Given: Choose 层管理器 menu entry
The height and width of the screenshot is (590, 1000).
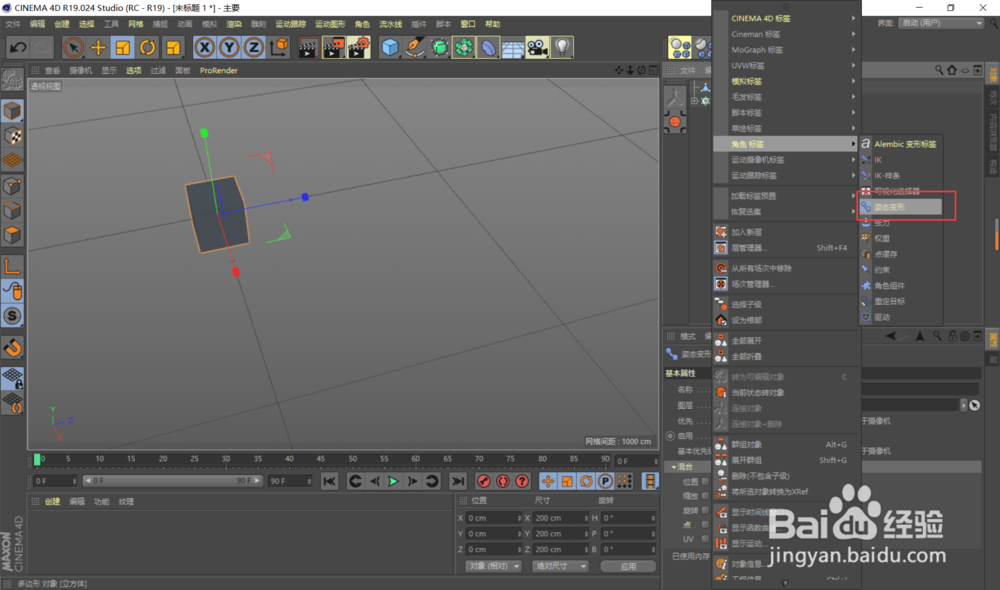Looking at the screenshot, I should (786, 247).
